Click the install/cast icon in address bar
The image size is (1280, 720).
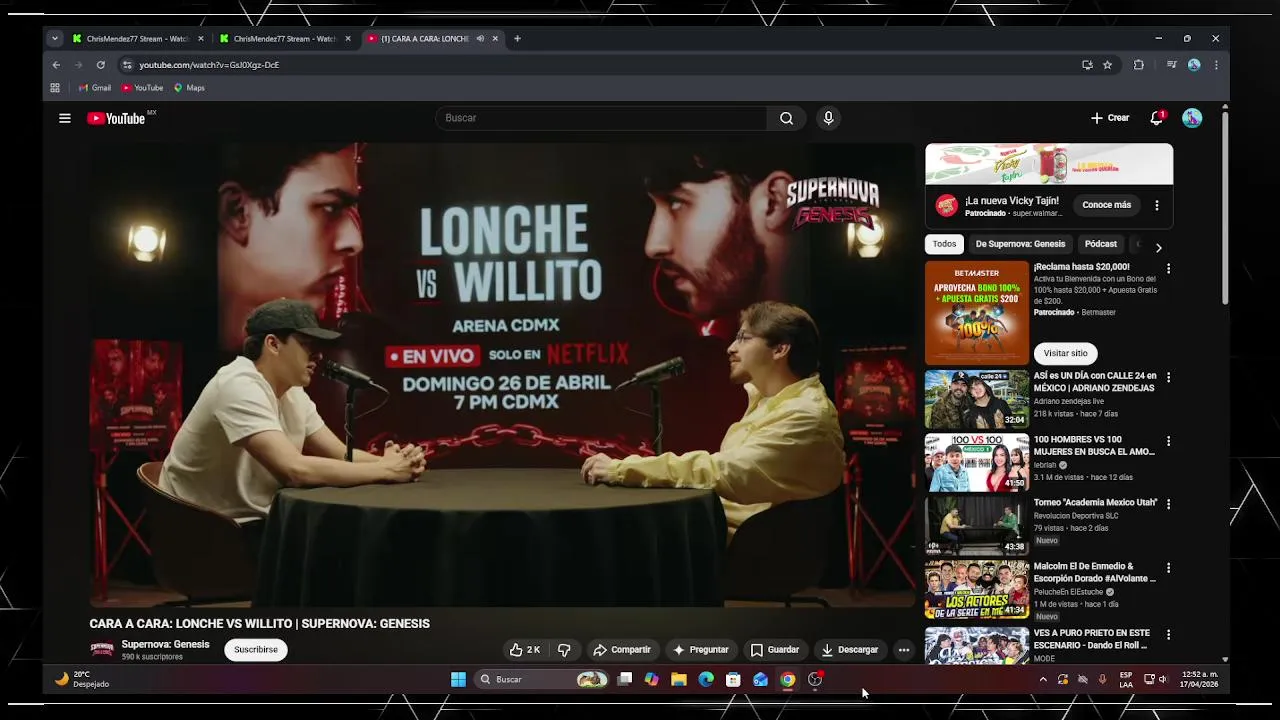(1087, 65)
